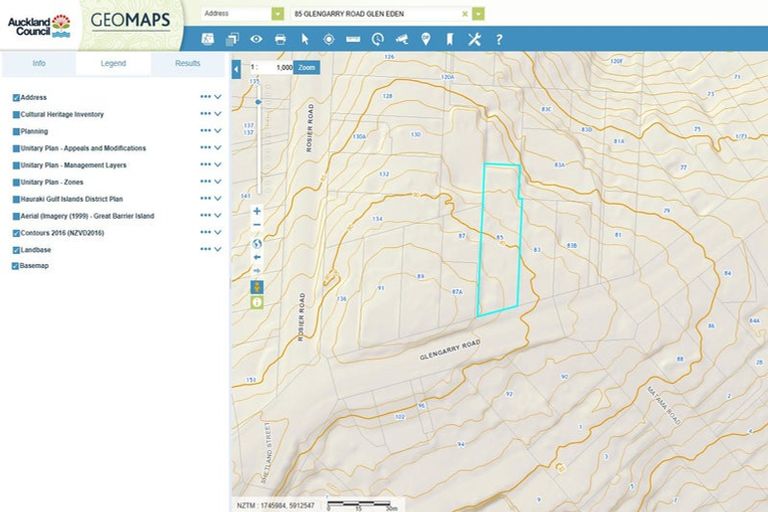Image resolution: width=768 pixels, height=512 pixels.
Task: Click the help question mark icon
Action: pos(499,39)
